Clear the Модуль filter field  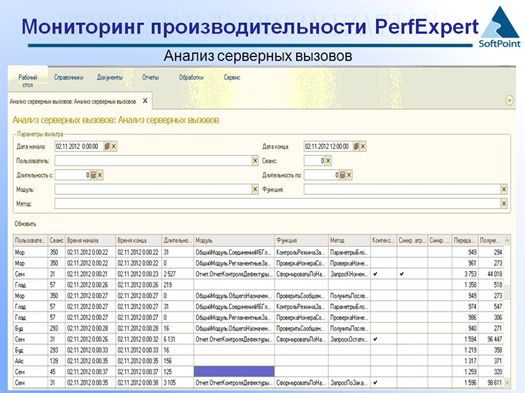[x=255, y=189]
